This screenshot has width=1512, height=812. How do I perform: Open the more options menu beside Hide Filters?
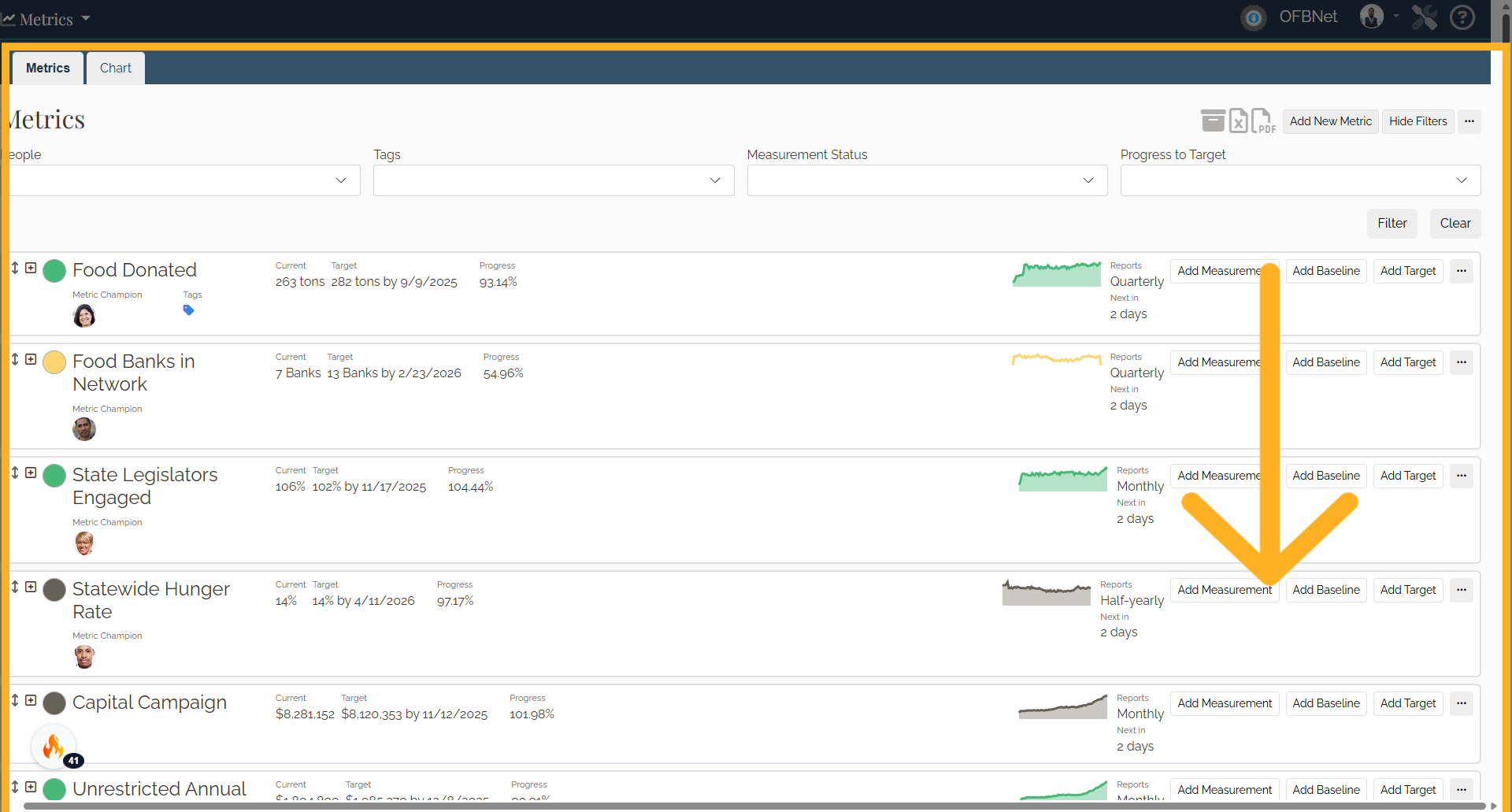pos(1469,121)
